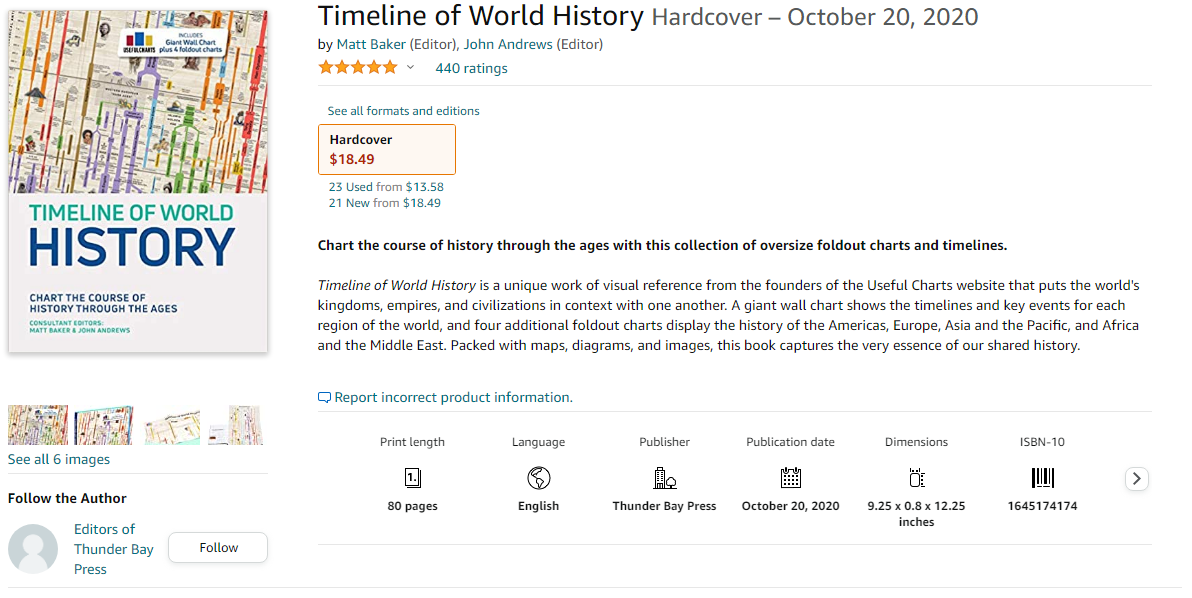Click the Print length pages icon
The height and width of the screenshot is (598, 1192).
[412, 477]
